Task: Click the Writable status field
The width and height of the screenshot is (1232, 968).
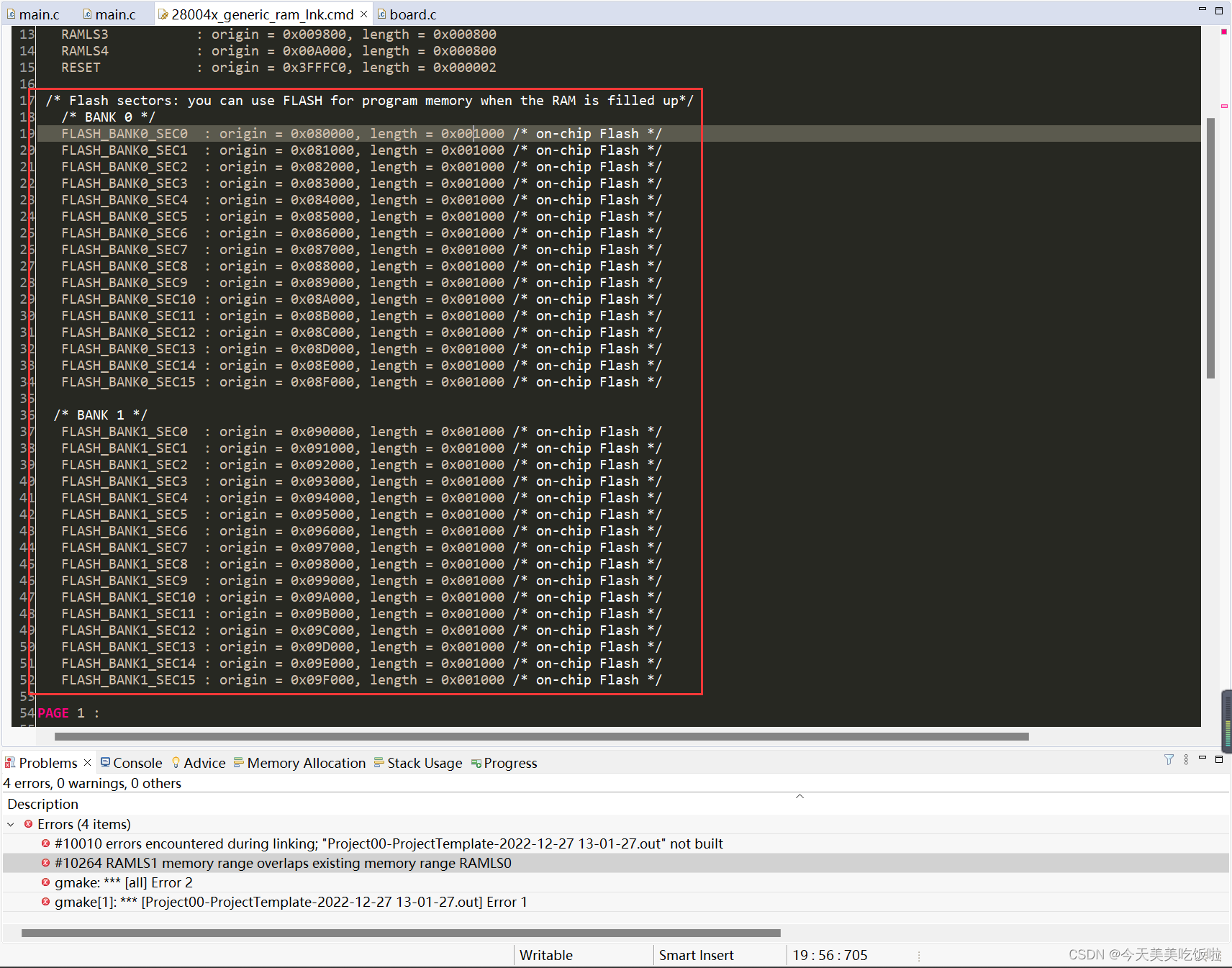Action: pyautogui.click(x=545, y=955)
